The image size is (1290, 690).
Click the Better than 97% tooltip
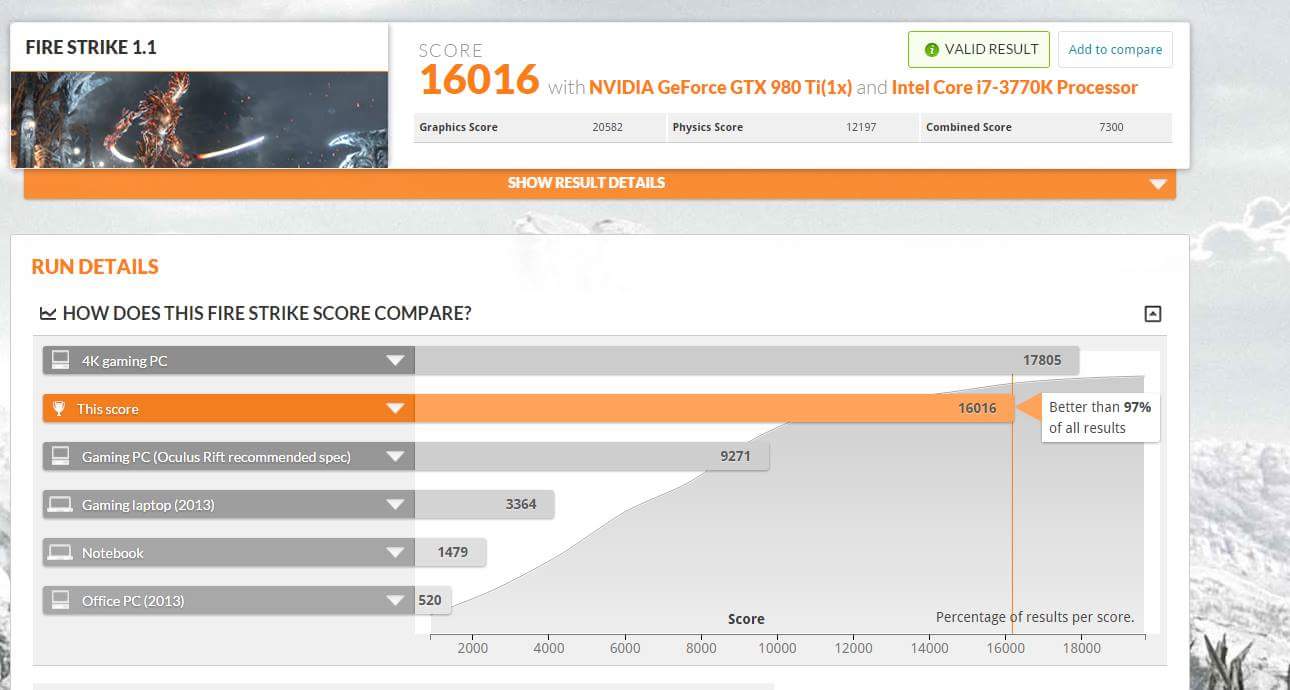[1100, 417]
